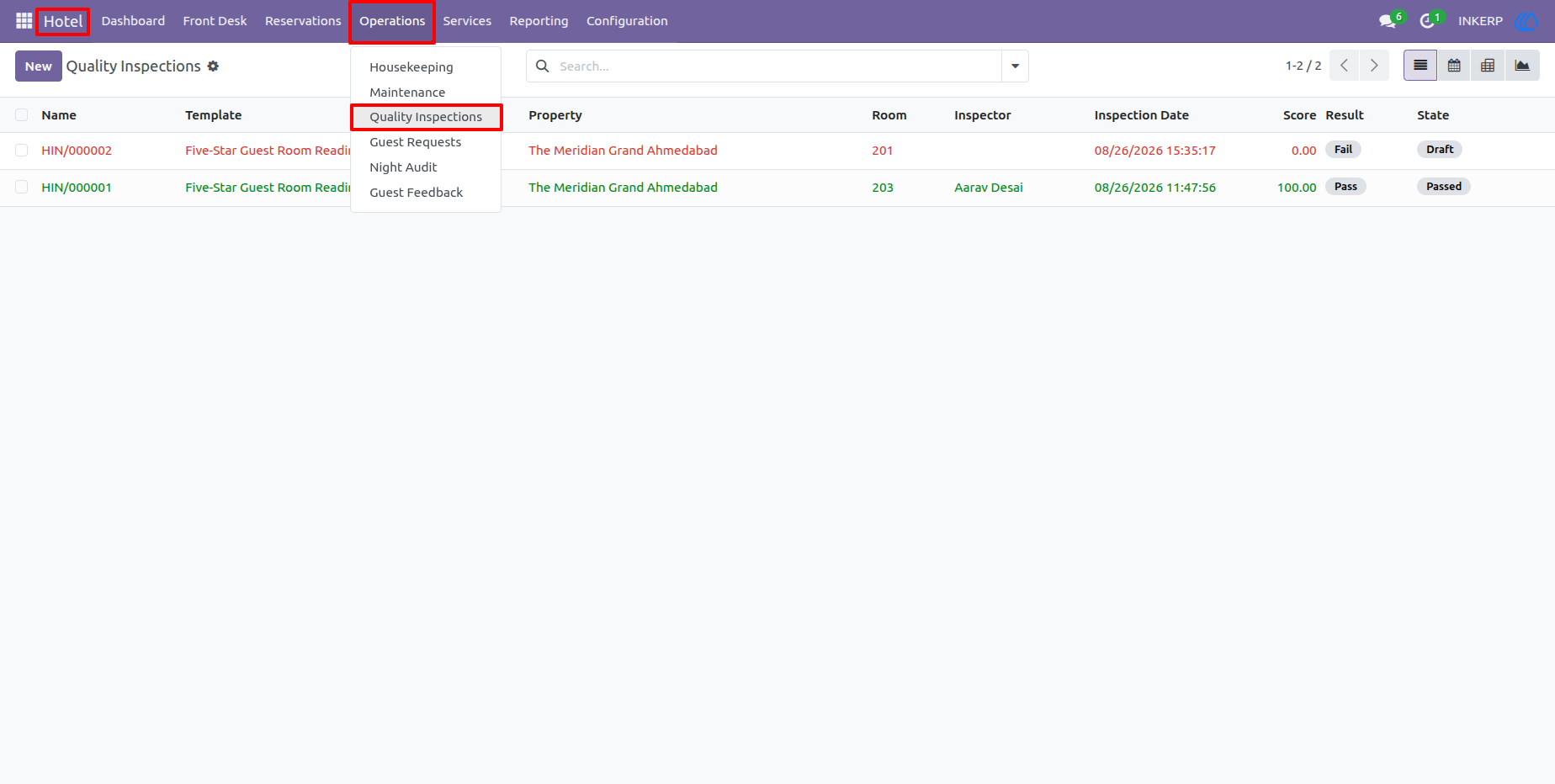Open the Operations menu
This screenshot has height=784, width=1555.
pos(392,21)
